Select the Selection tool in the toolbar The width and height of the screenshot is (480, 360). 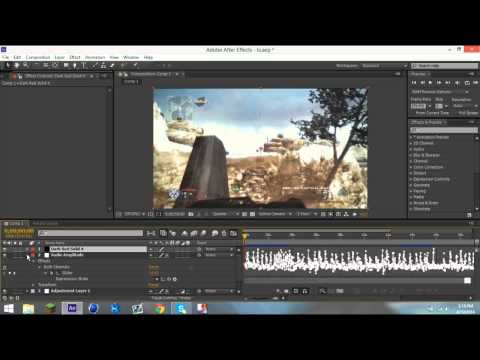tap(8, 65)
